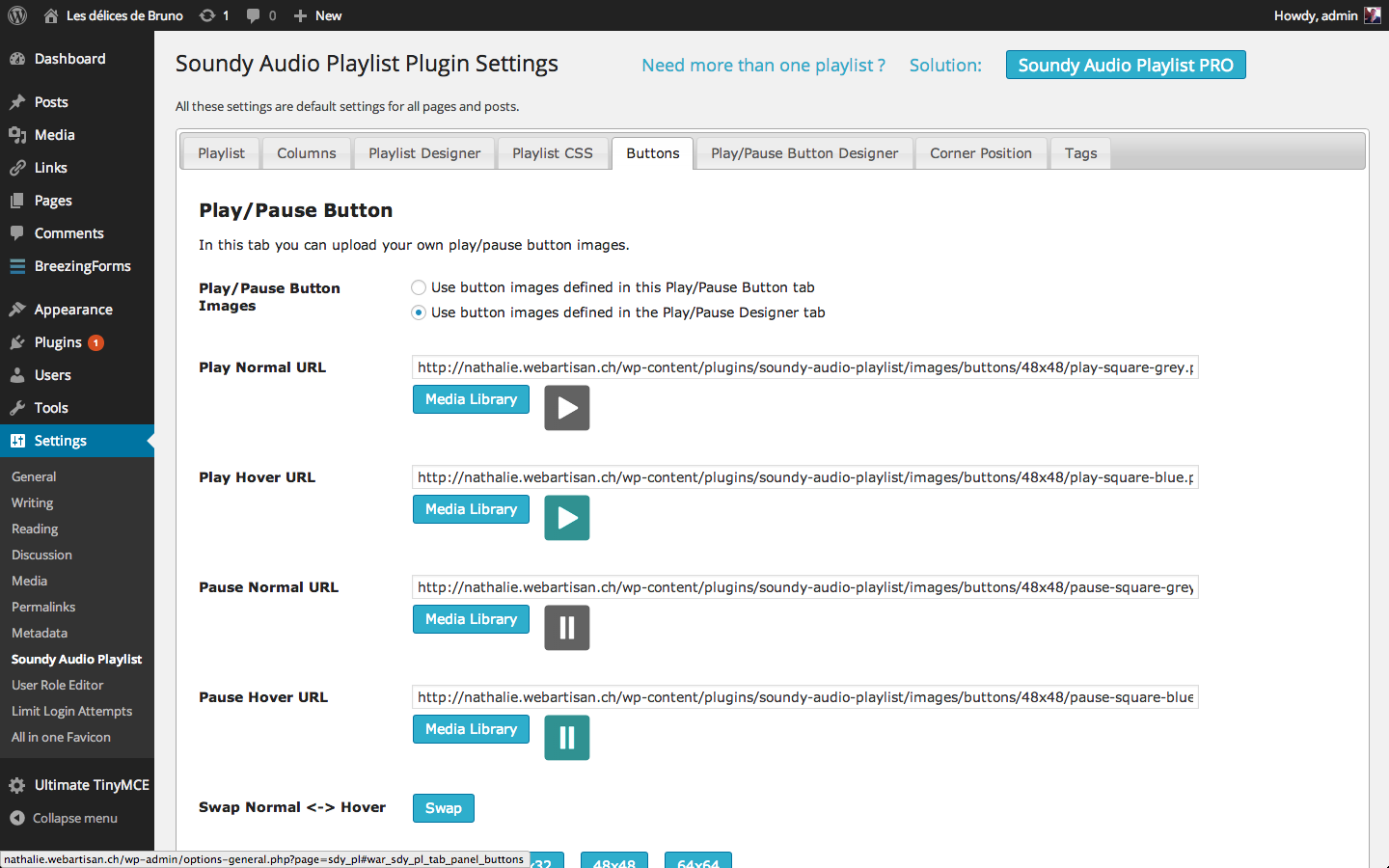This screenshot has width=1389, height=868.
Task: Select 'Use button images defined in the Play/Pause Designer tab'
Action: [x=419, y=312]
